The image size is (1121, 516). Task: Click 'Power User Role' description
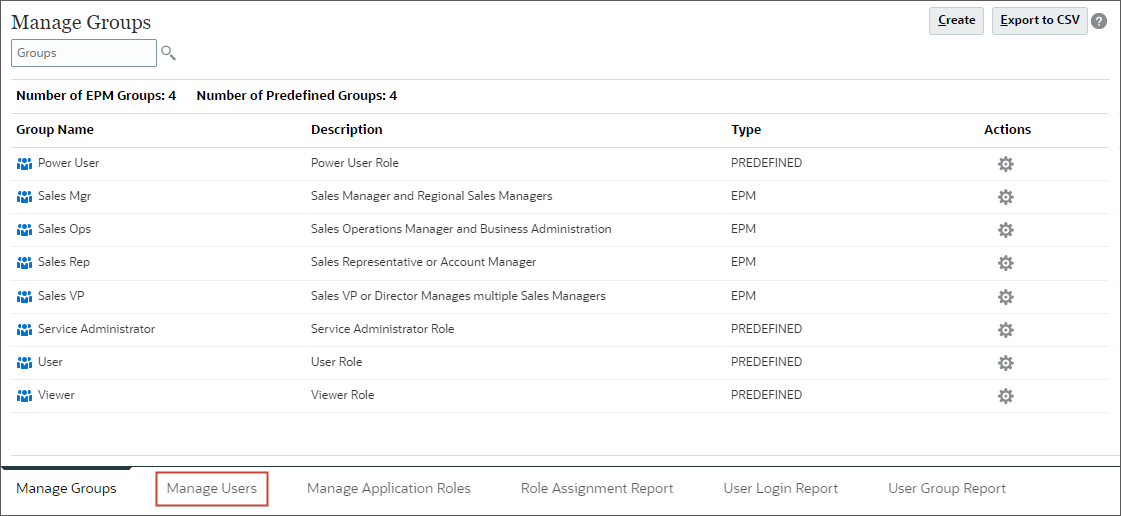click(x=355, y=163)
